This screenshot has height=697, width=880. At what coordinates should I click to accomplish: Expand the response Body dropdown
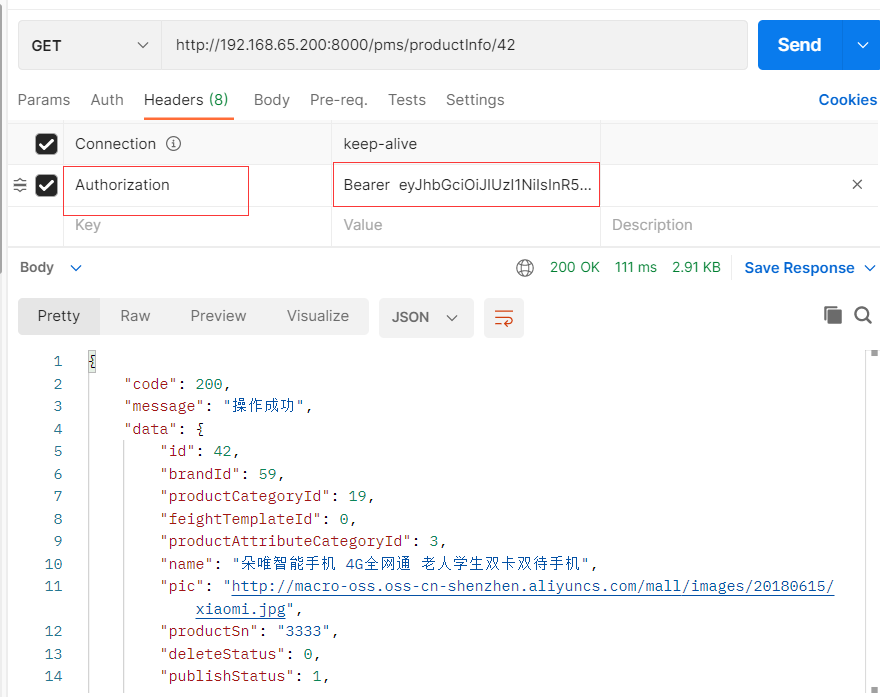click(x=76, y=268)
